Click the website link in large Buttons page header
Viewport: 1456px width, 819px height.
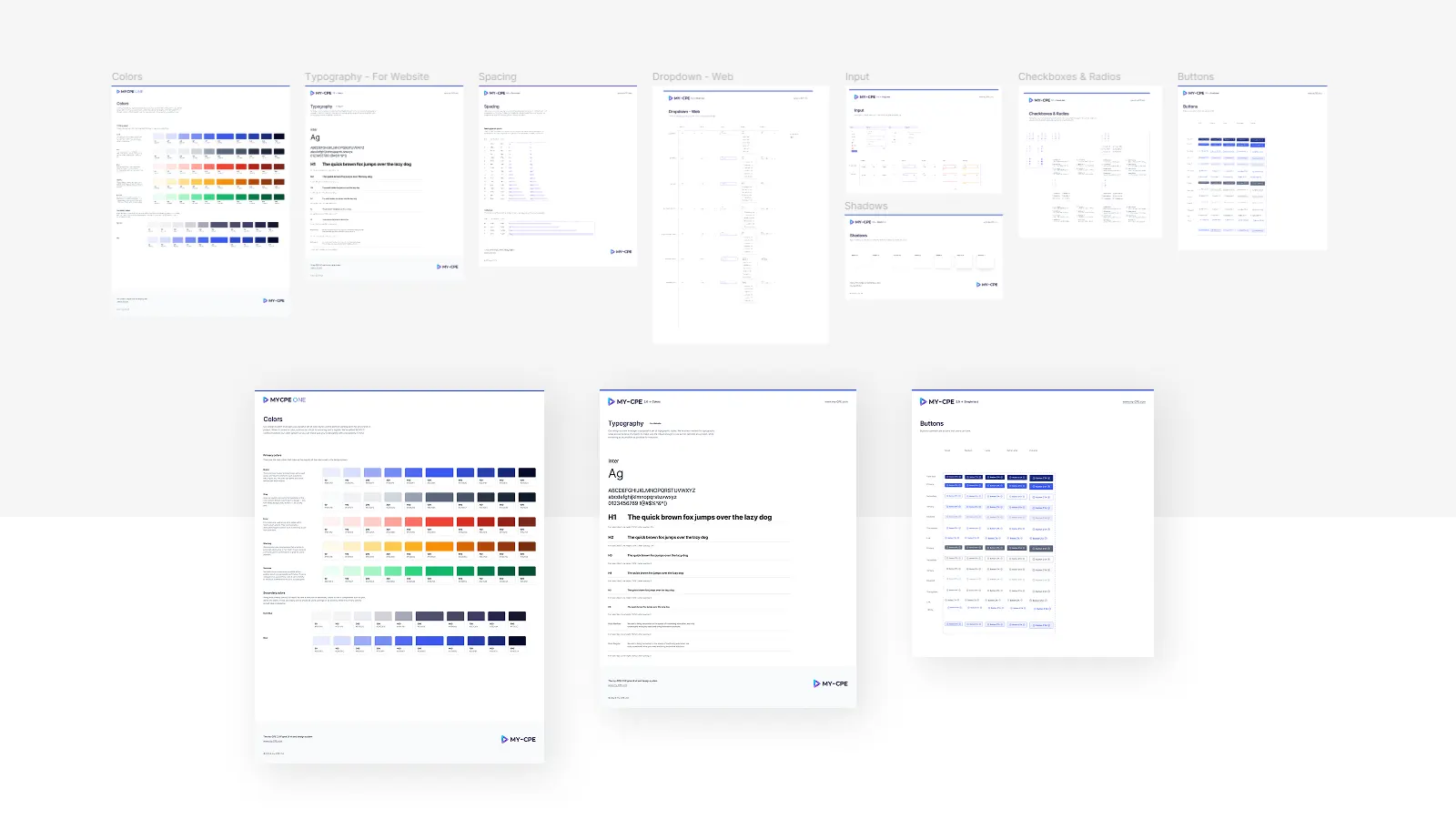coord(1134,401)
